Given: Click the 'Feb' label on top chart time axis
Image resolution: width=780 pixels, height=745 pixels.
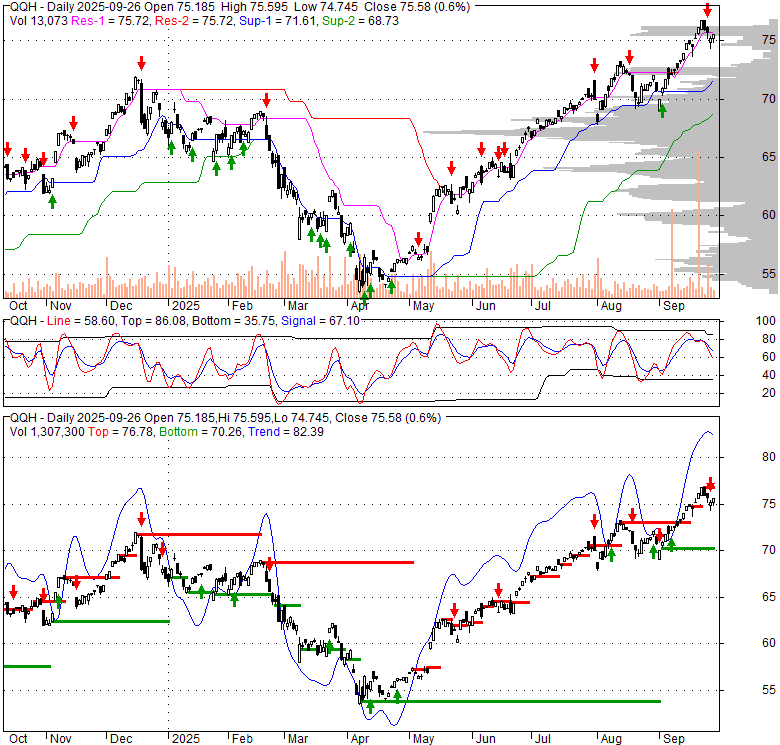Looking at the screenshot, I should point(242,306).
